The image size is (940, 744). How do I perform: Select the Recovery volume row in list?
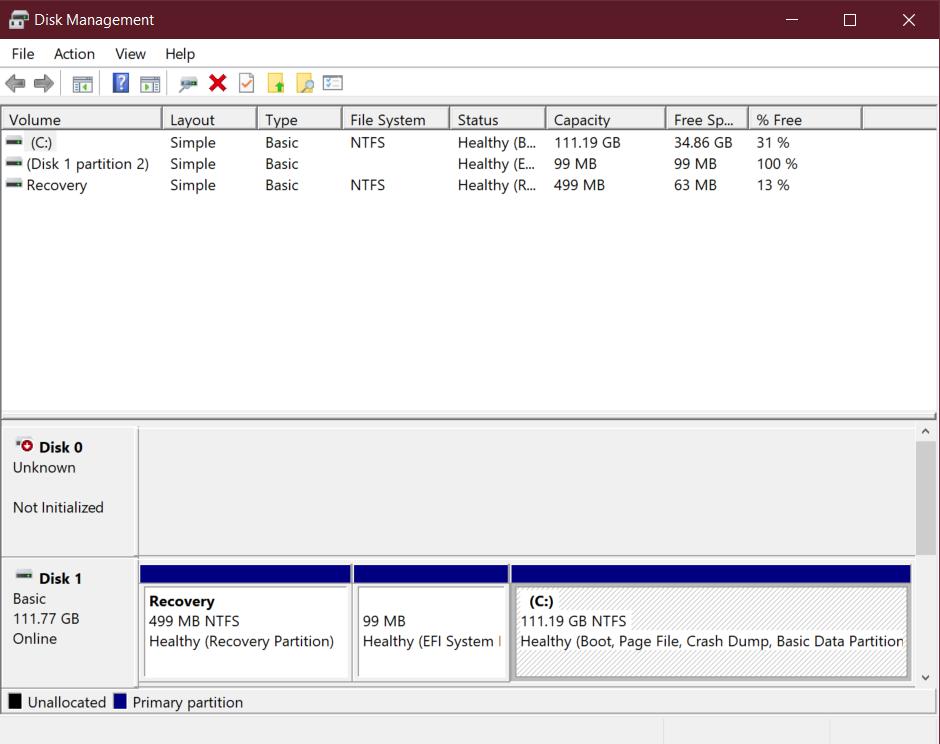[56, 185]
